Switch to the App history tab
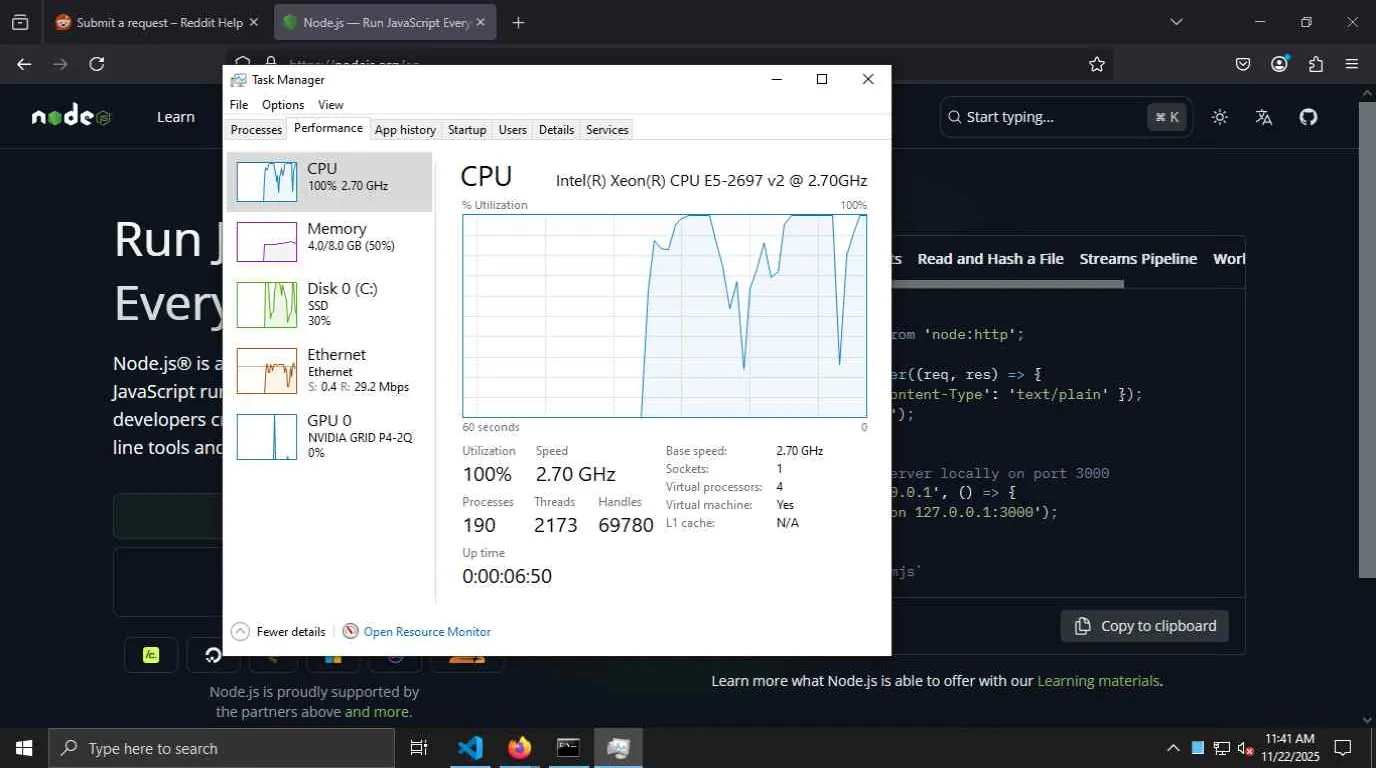The height and width of the screenshot is (768, 1376). [x=405, y=130]
